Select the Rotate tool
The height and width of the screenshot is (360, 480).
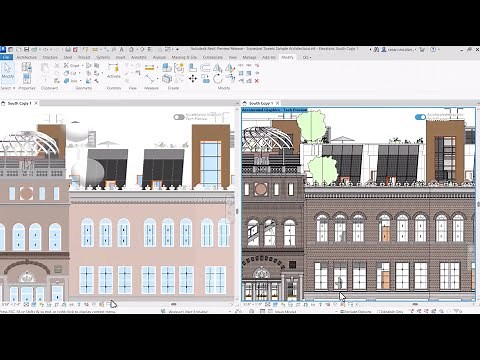click(217, 79)
